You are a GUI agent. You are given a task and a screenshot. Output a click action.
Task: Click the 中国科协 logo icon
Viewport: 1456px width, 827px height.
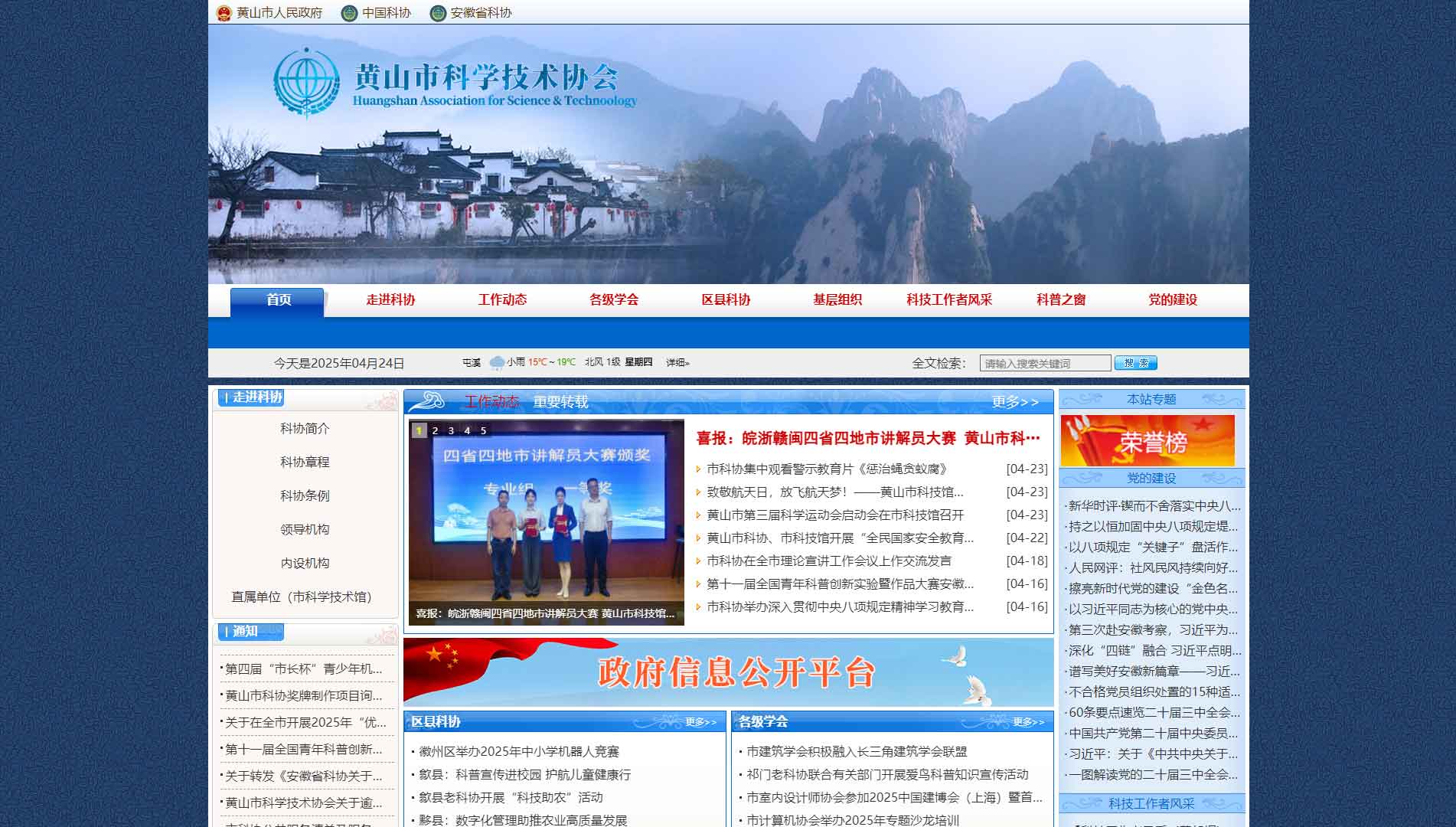349,13
